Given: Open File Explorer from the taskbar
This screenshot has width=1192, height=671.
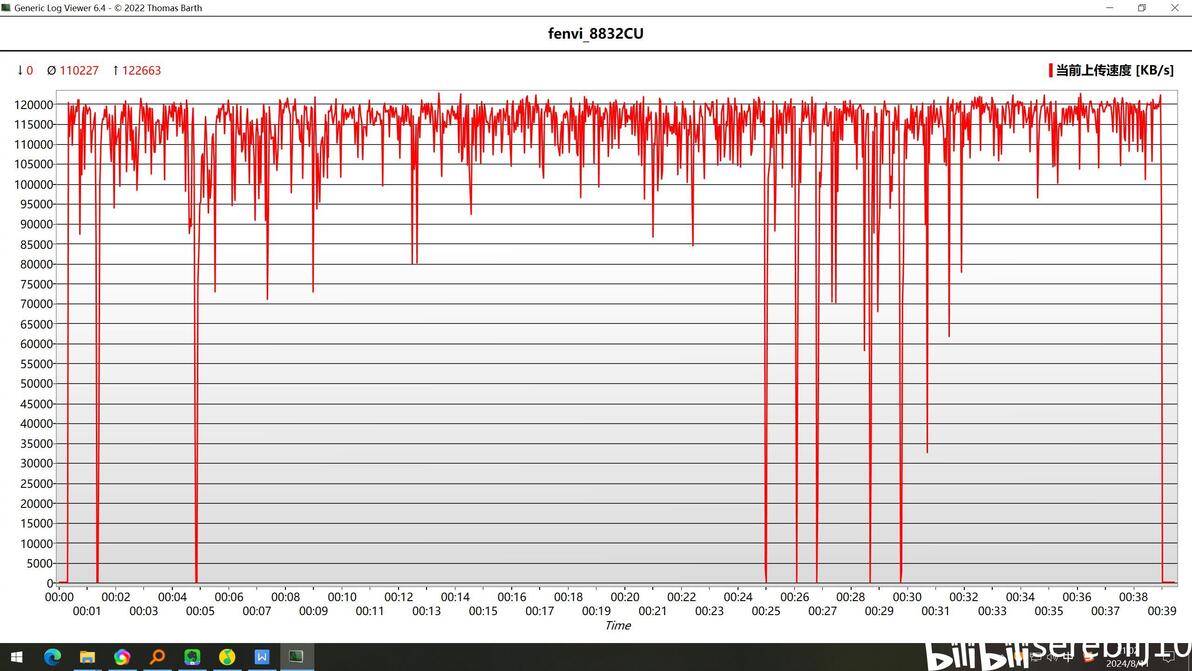Looking at the screenshot, I should (x=87, y=657).
